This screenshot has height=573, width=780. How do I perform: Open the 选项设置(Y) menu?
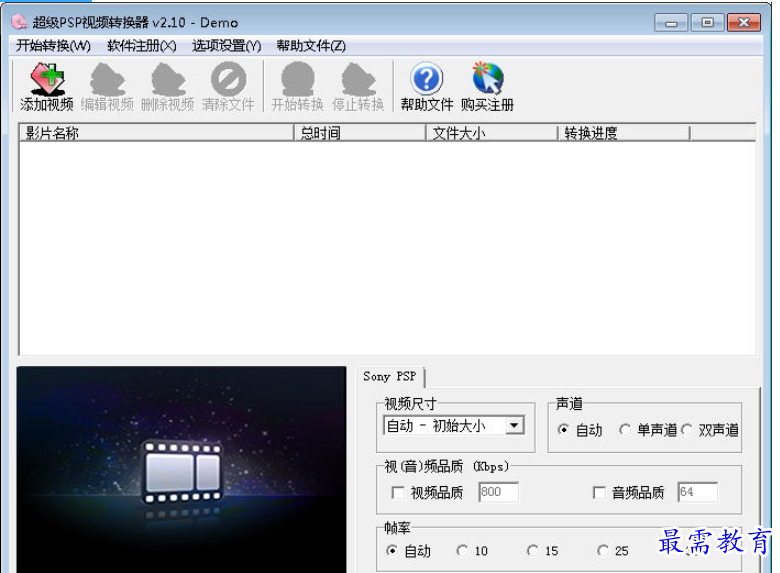[x=226, y=46]
